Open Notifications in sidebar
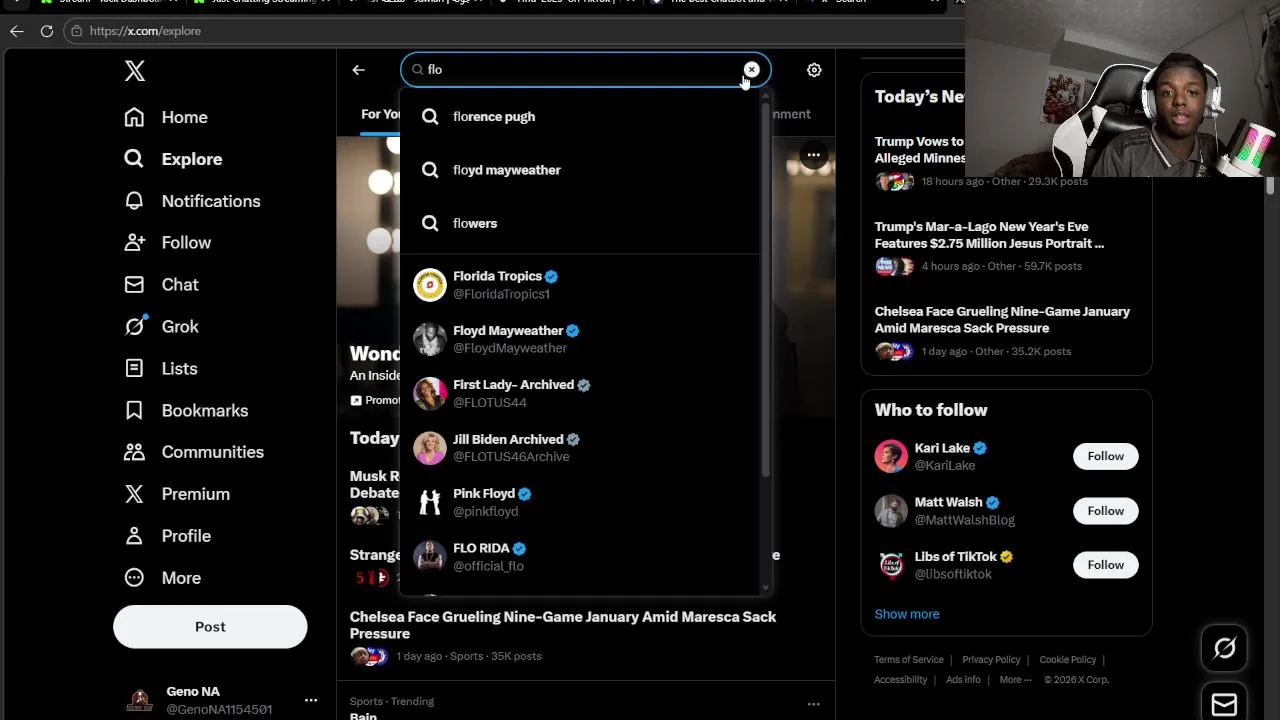Image resolution: width=1280 pixels, height=720 pixels. point(192,201)
